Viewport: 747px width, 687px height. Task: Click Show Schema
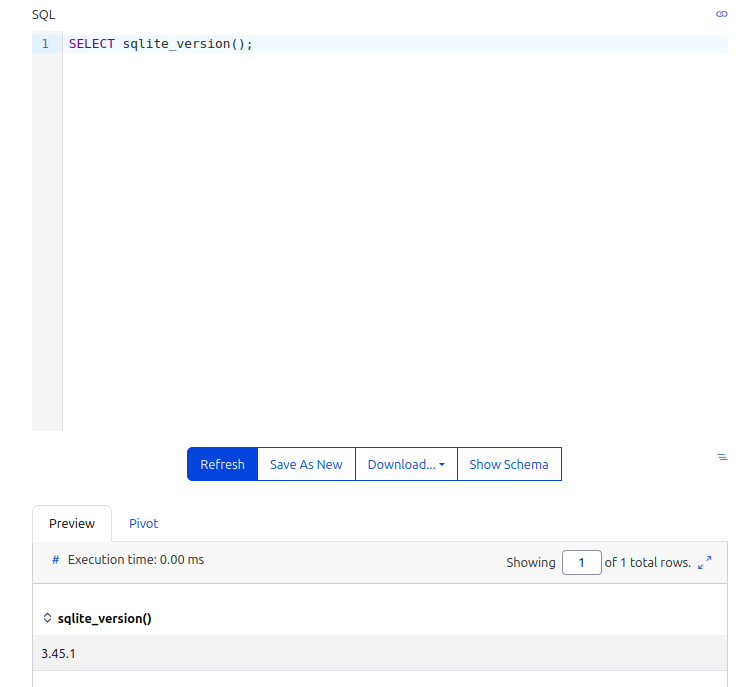509,464
